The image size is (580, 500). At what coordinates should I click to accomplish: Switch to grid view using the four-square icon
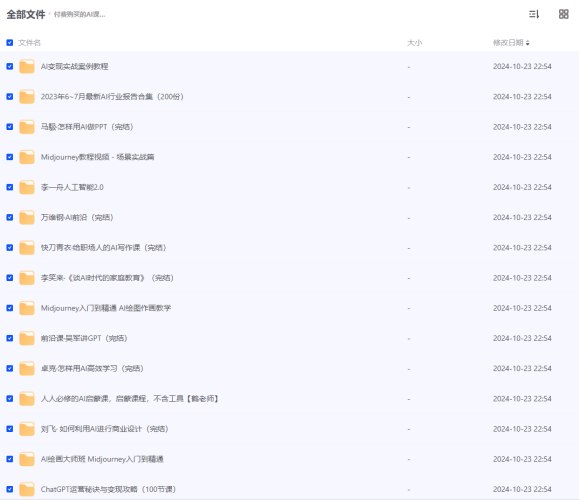tap(563, 14)
